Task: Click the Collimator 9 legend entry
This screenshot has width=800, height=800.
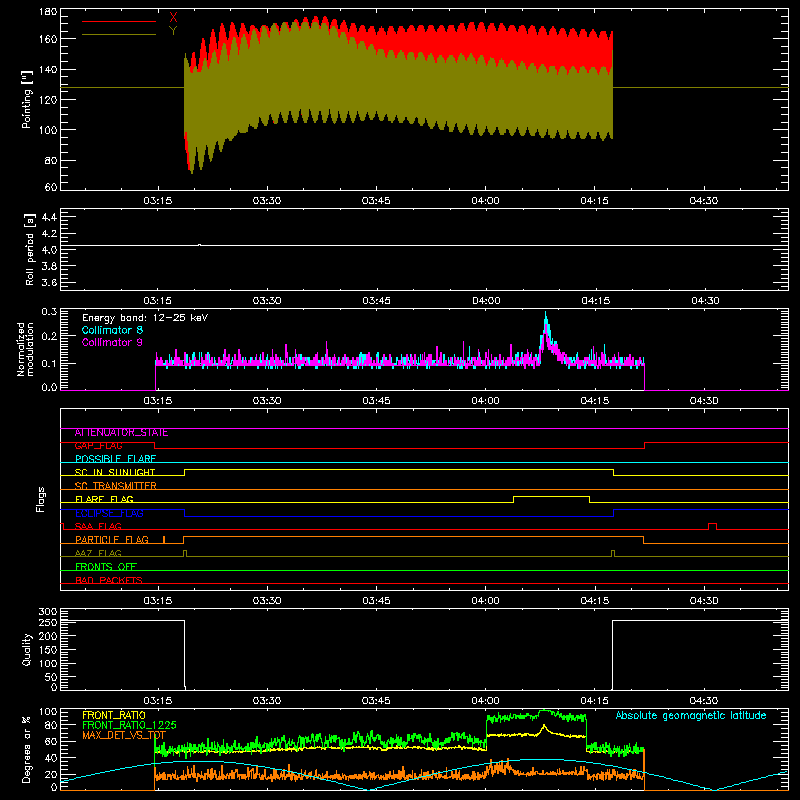Action: 112,342
